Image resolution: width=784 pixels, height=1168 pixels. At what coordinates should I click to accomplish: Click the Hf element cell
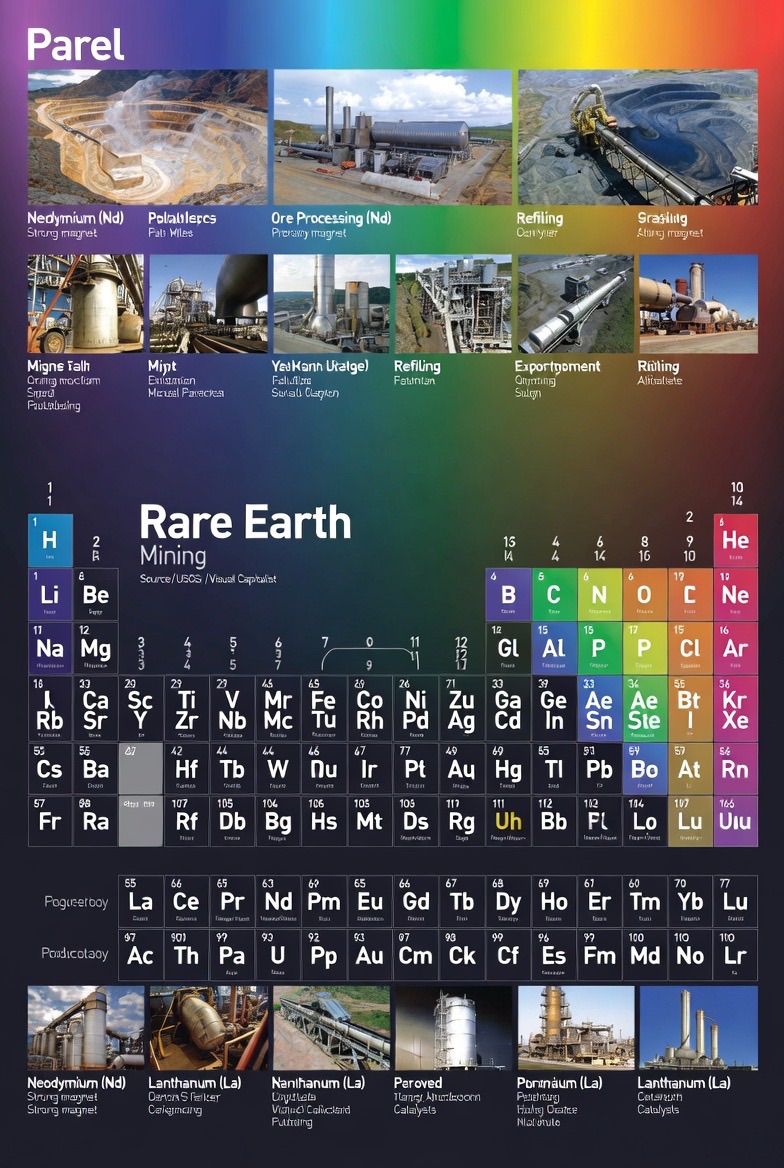click(186, 768)
